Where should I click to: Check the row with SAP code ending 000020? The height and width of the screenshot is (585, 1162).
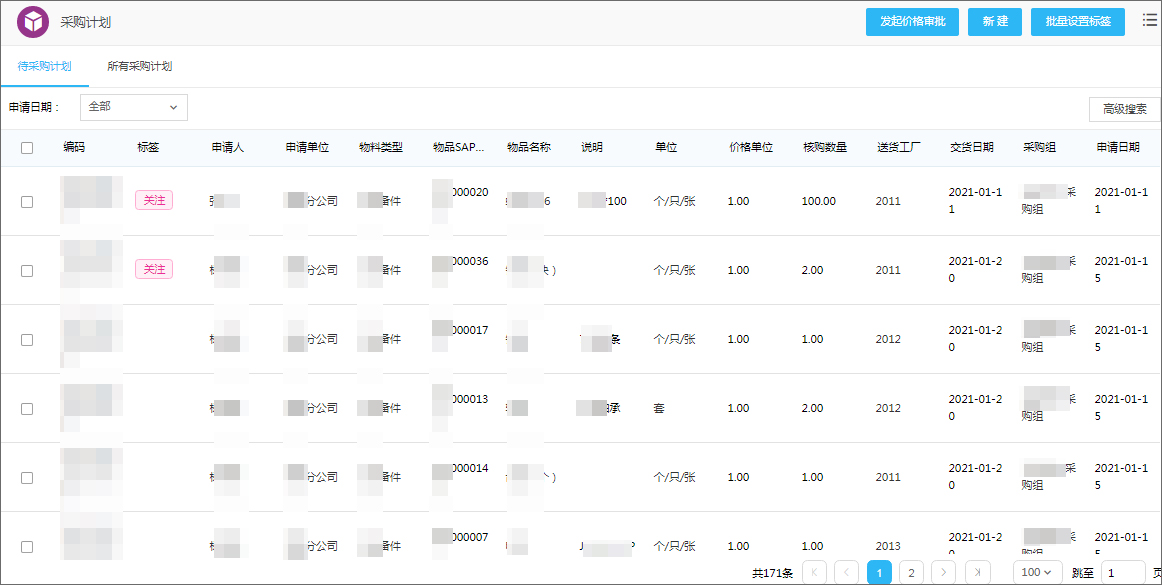27,202
